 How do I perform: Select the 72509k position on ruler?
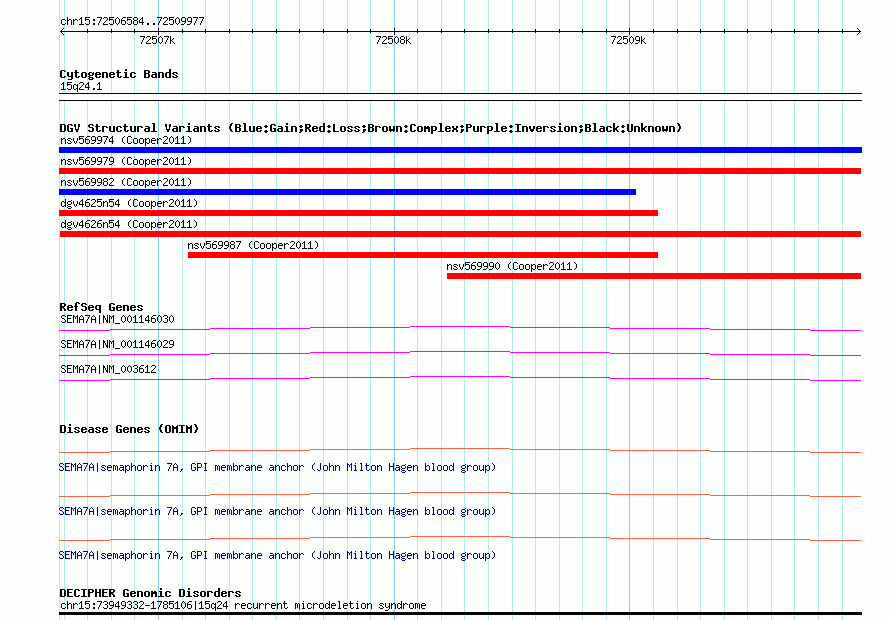coord(628,41)
